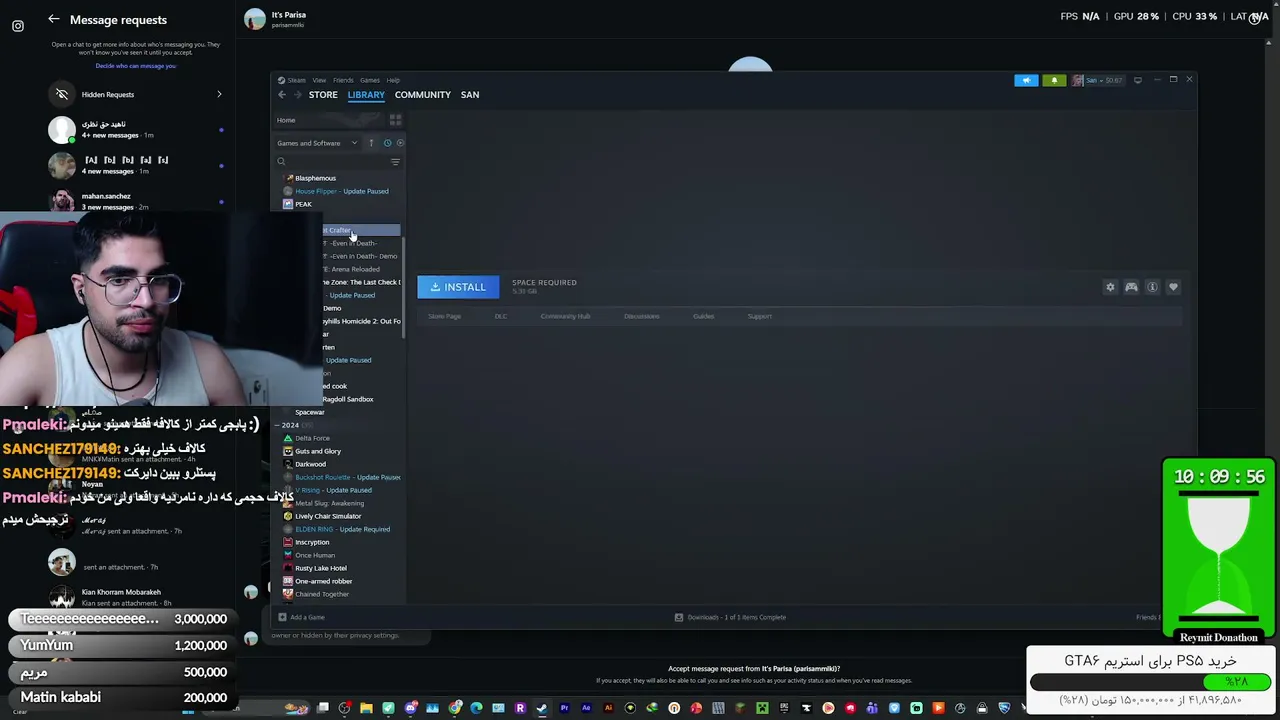Open the Help menu in Steam

tap(393, 80)
